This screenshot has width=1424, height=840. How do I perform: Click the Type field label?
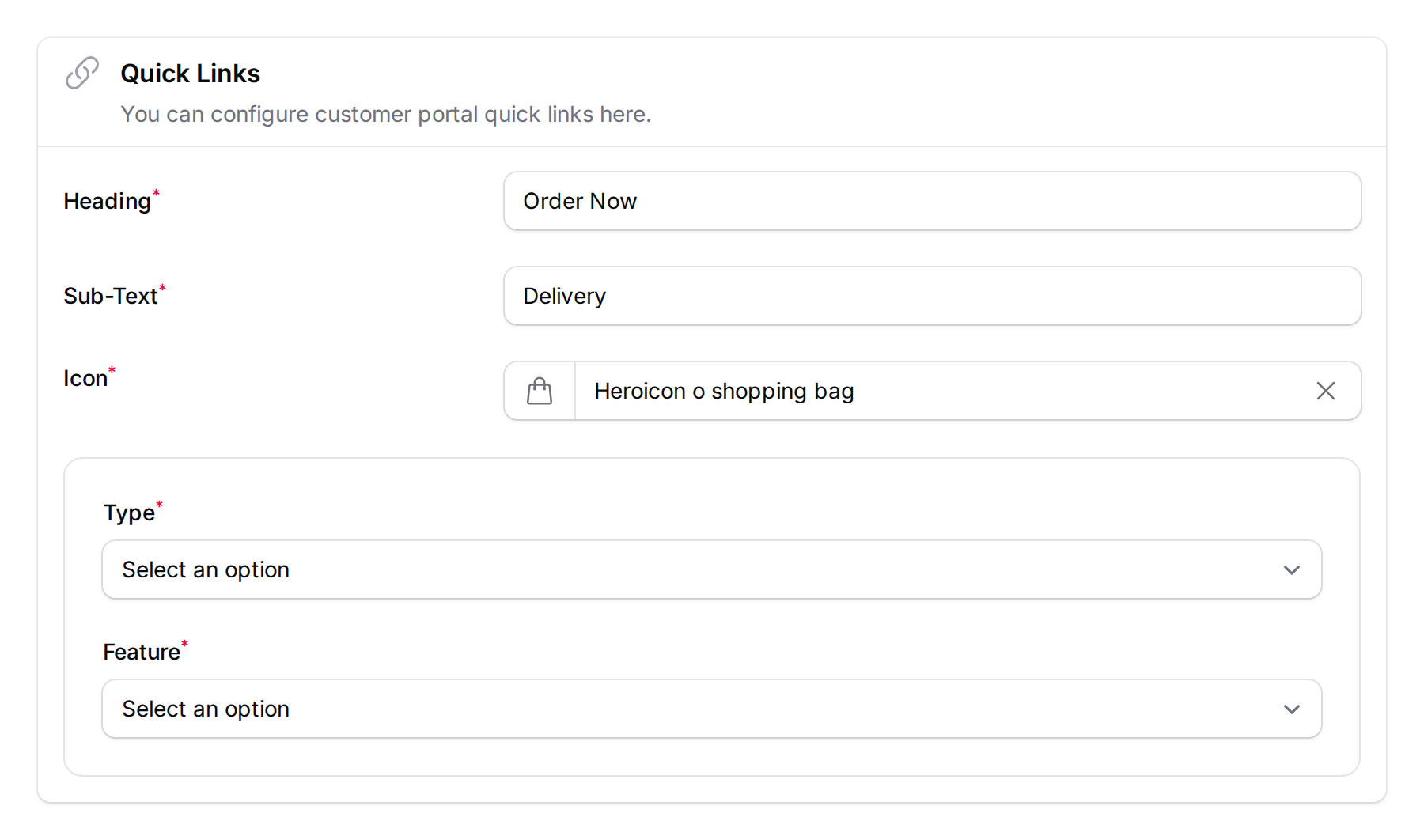(128, 512)
